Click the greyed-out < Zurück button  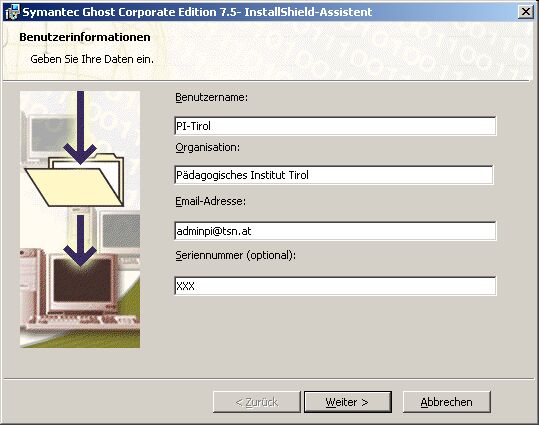(x=257, y=402)
